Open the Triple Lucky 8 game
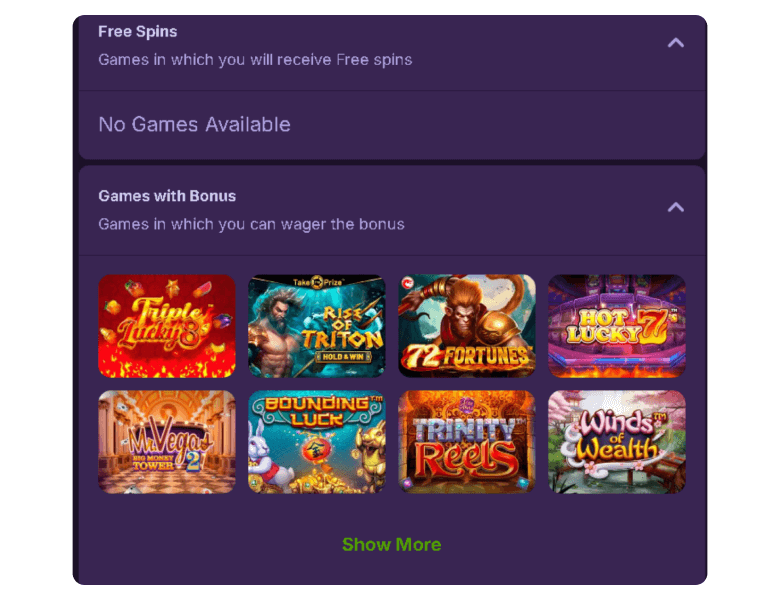The width and height of the screenshot is (780, 600). click(167, 326)
